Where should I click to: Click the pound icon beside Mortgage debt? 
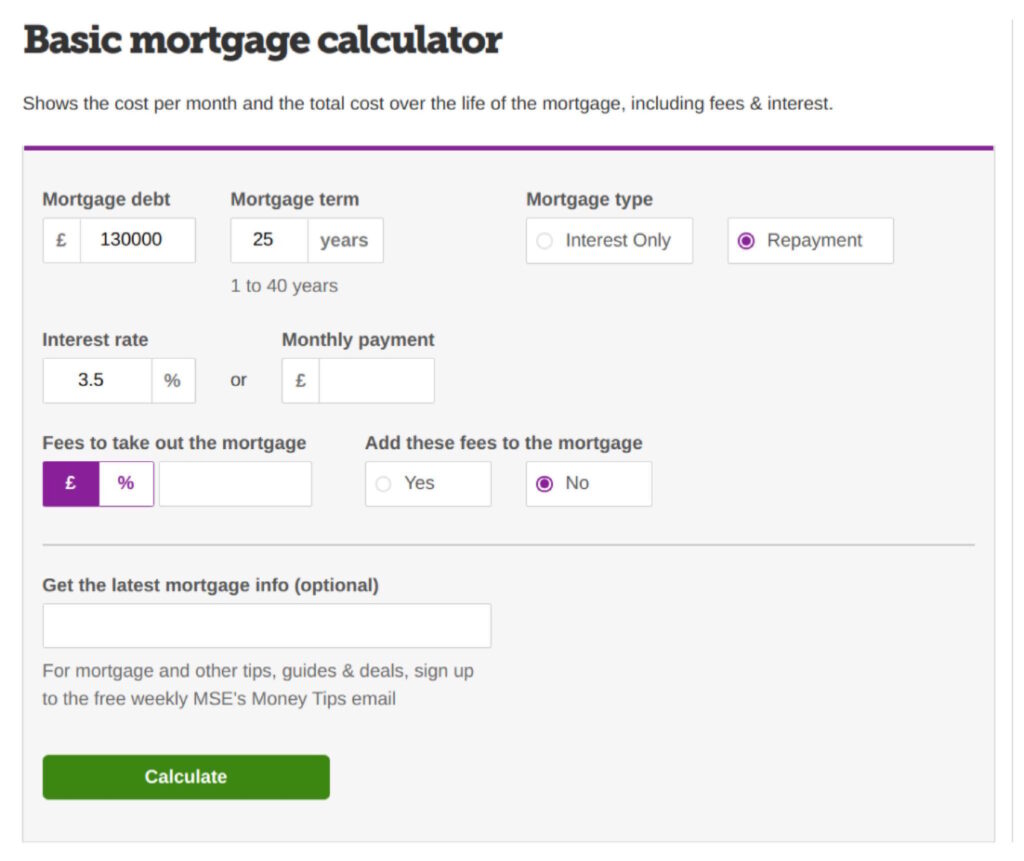(61, 240)
